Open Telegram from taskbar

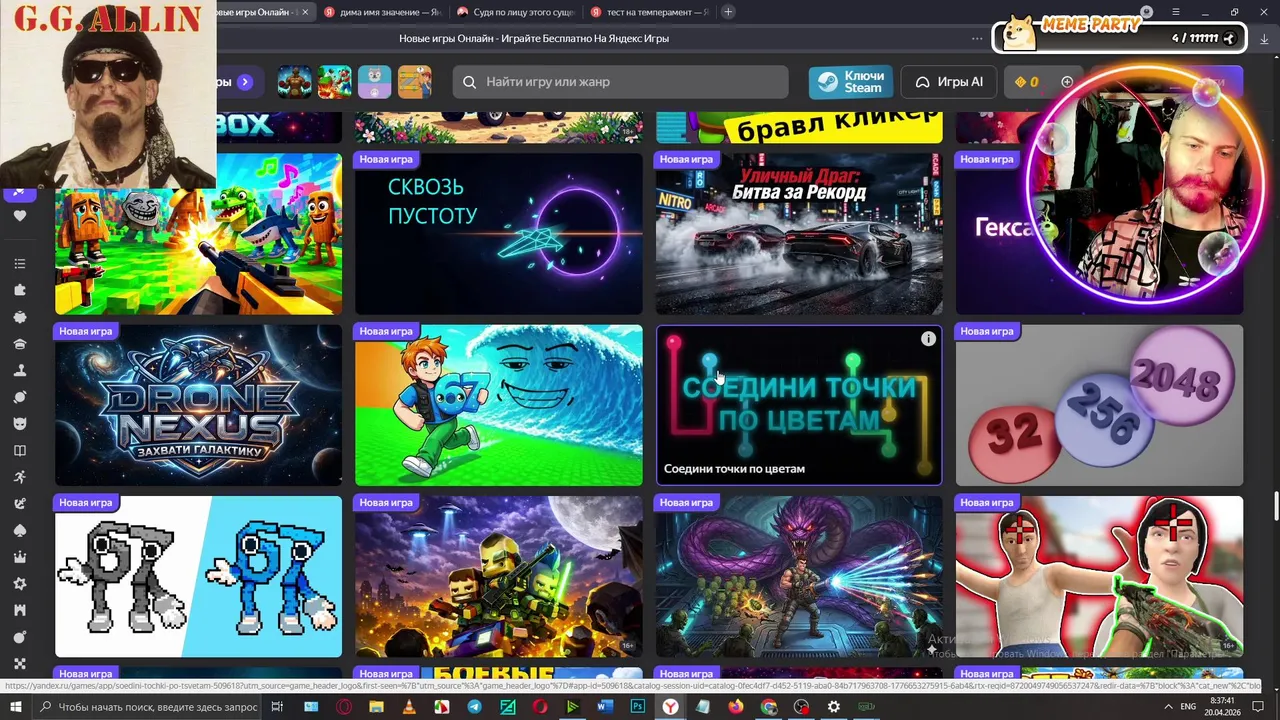point(474,707)
